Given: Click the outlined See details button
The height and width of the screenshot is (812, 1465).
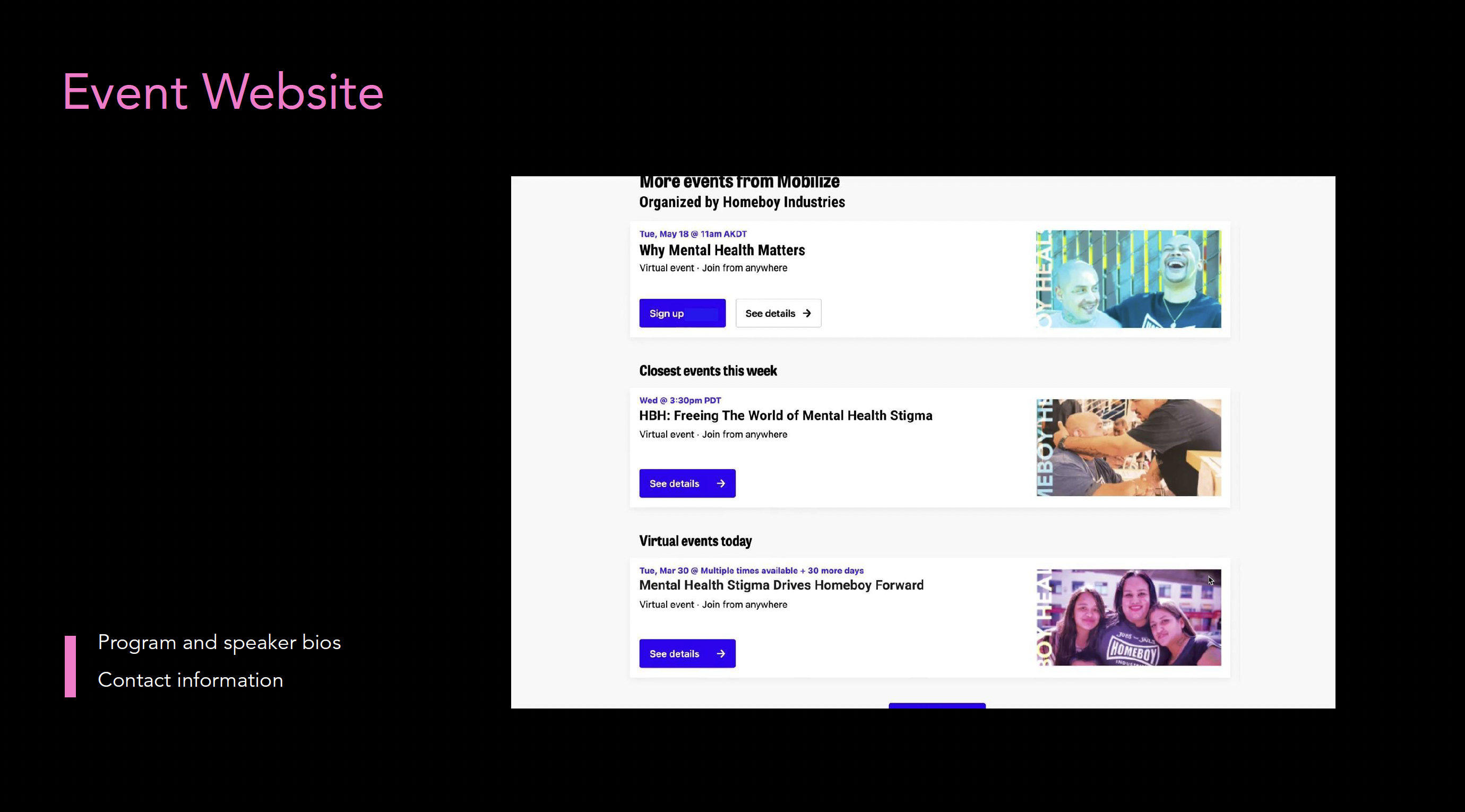Looking at the screenshot, I should click(778, 313).
